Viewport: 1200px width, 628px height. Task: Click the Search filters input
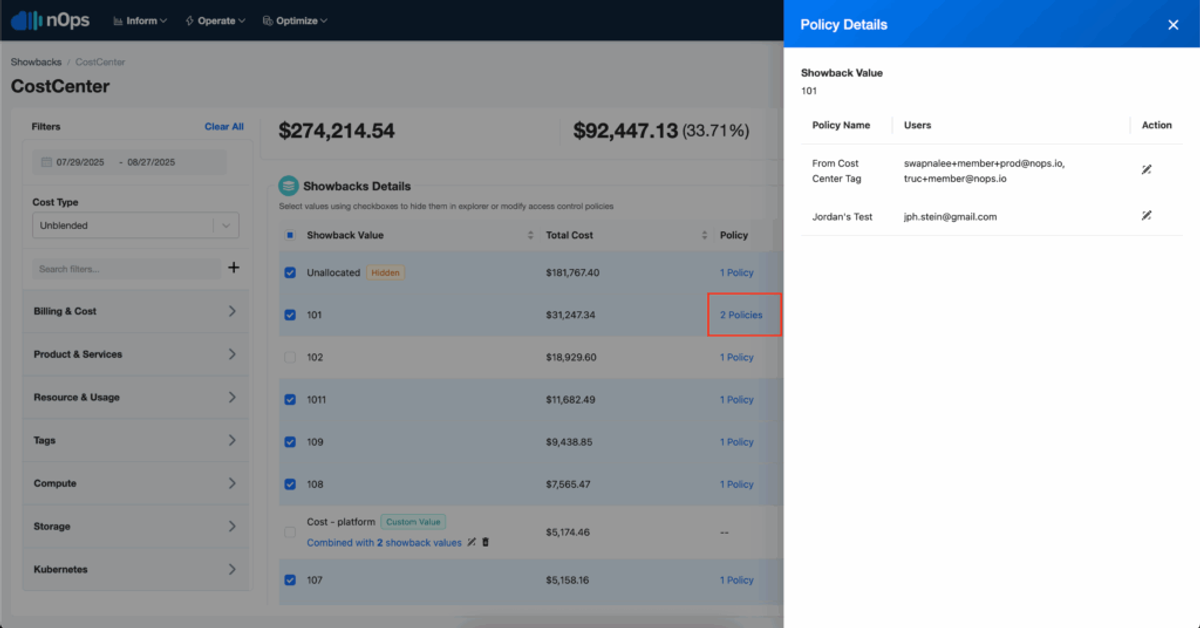pos(127,269)
